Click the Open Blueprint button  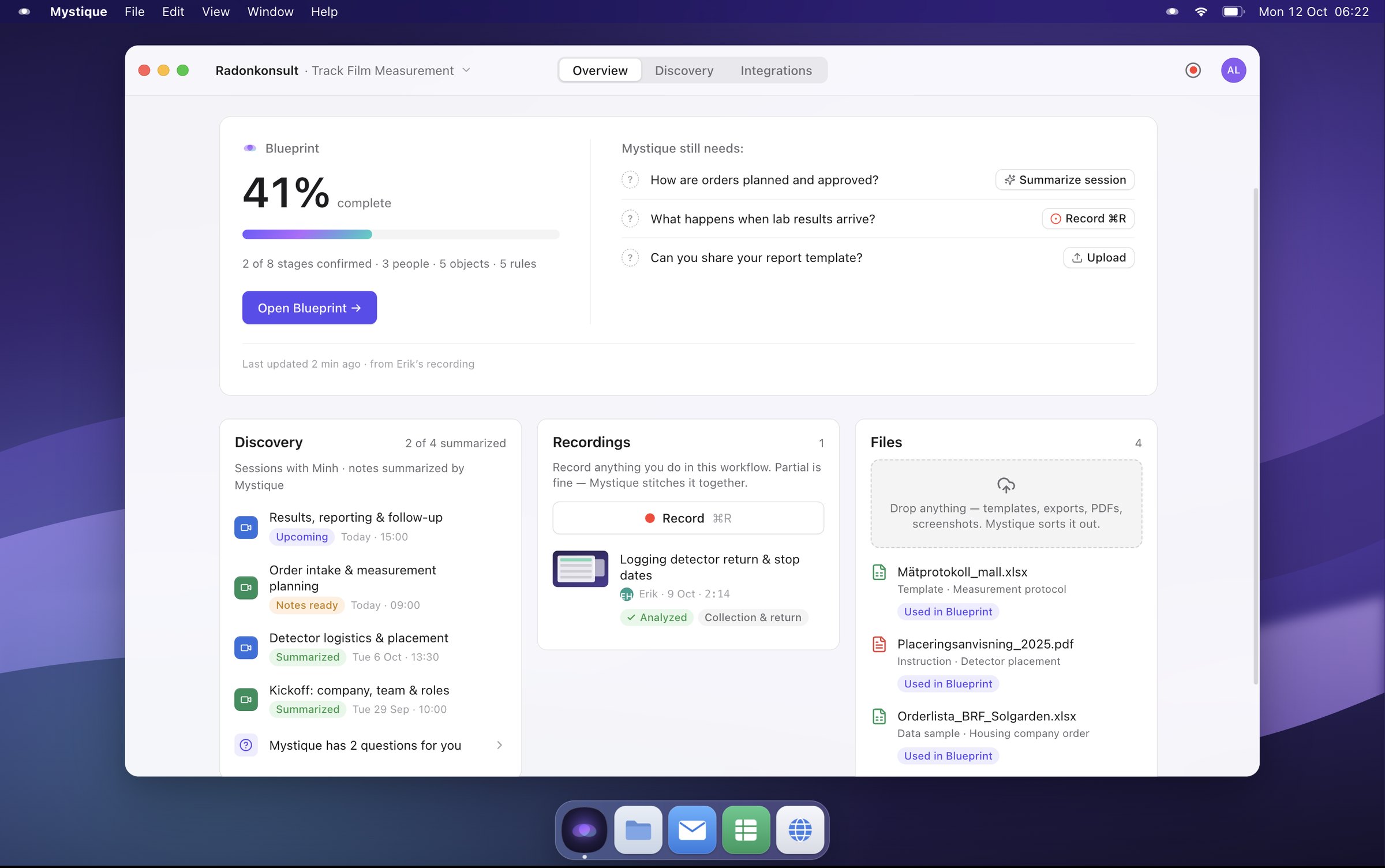tap(309, 308)
